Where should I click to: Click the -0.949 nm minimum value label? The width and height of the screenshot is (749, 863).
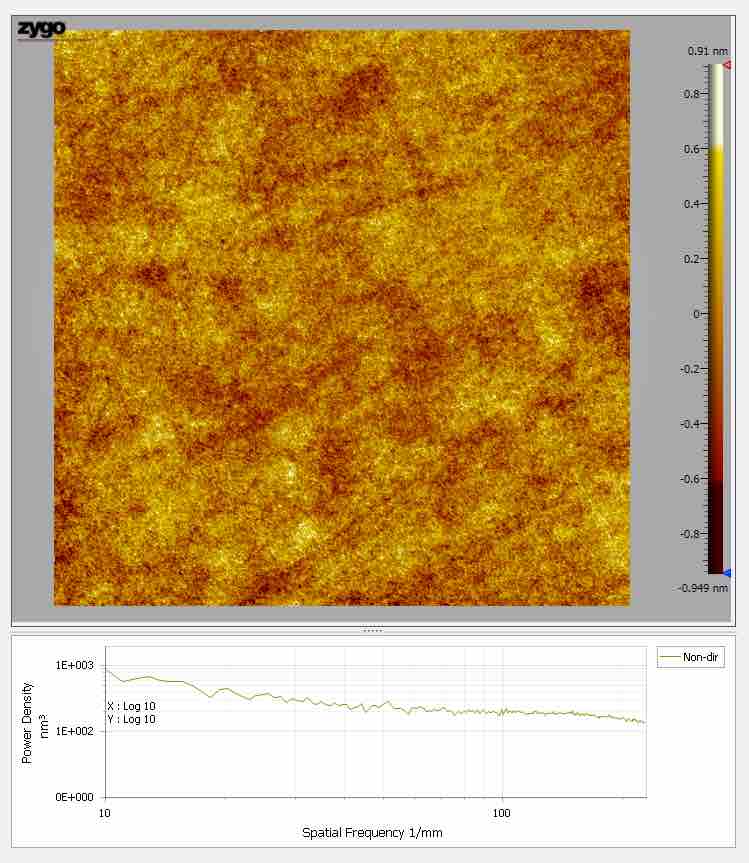click(706, 588)
